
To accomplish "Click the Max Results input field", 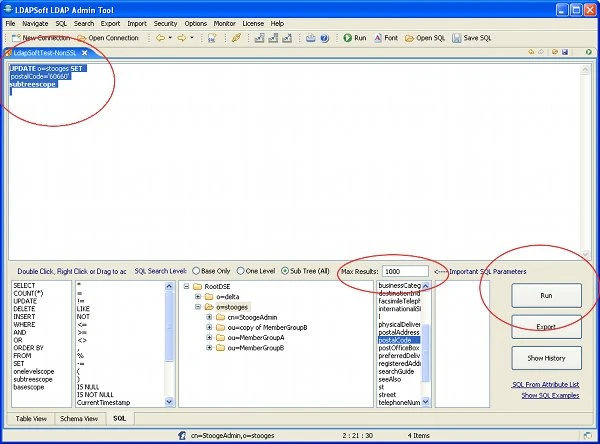I will [405, 271].
